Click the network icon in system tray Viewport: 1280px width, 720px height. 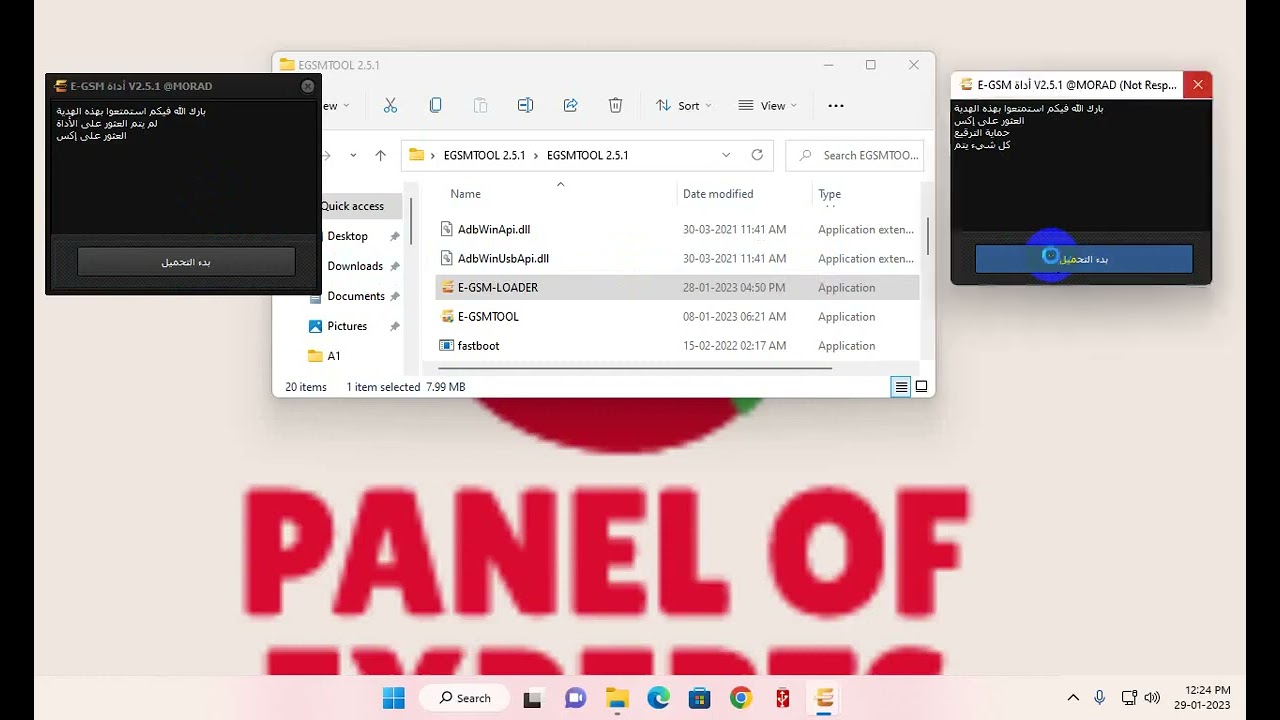1128,697
